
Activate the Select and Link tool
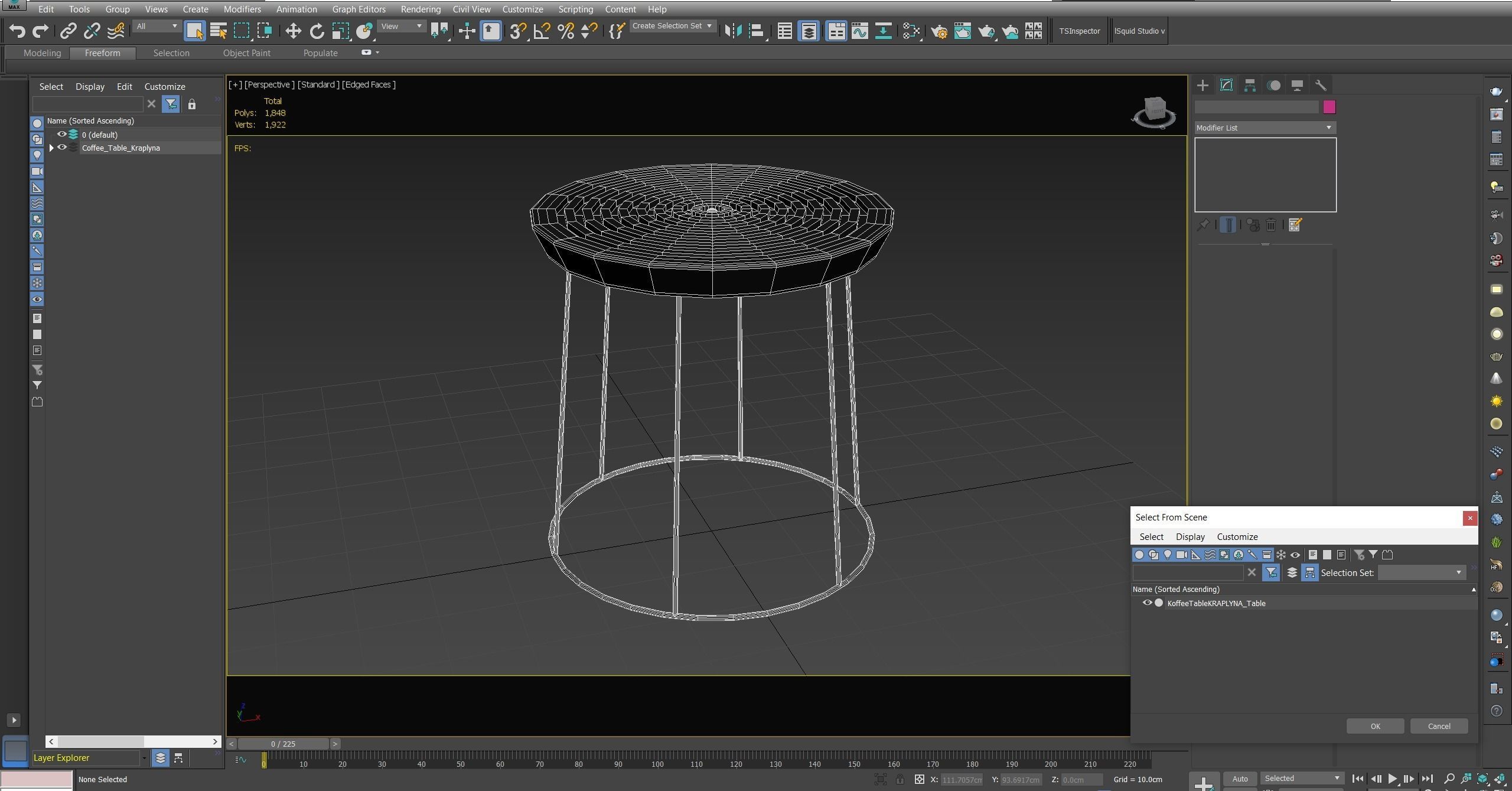(68, 31)
